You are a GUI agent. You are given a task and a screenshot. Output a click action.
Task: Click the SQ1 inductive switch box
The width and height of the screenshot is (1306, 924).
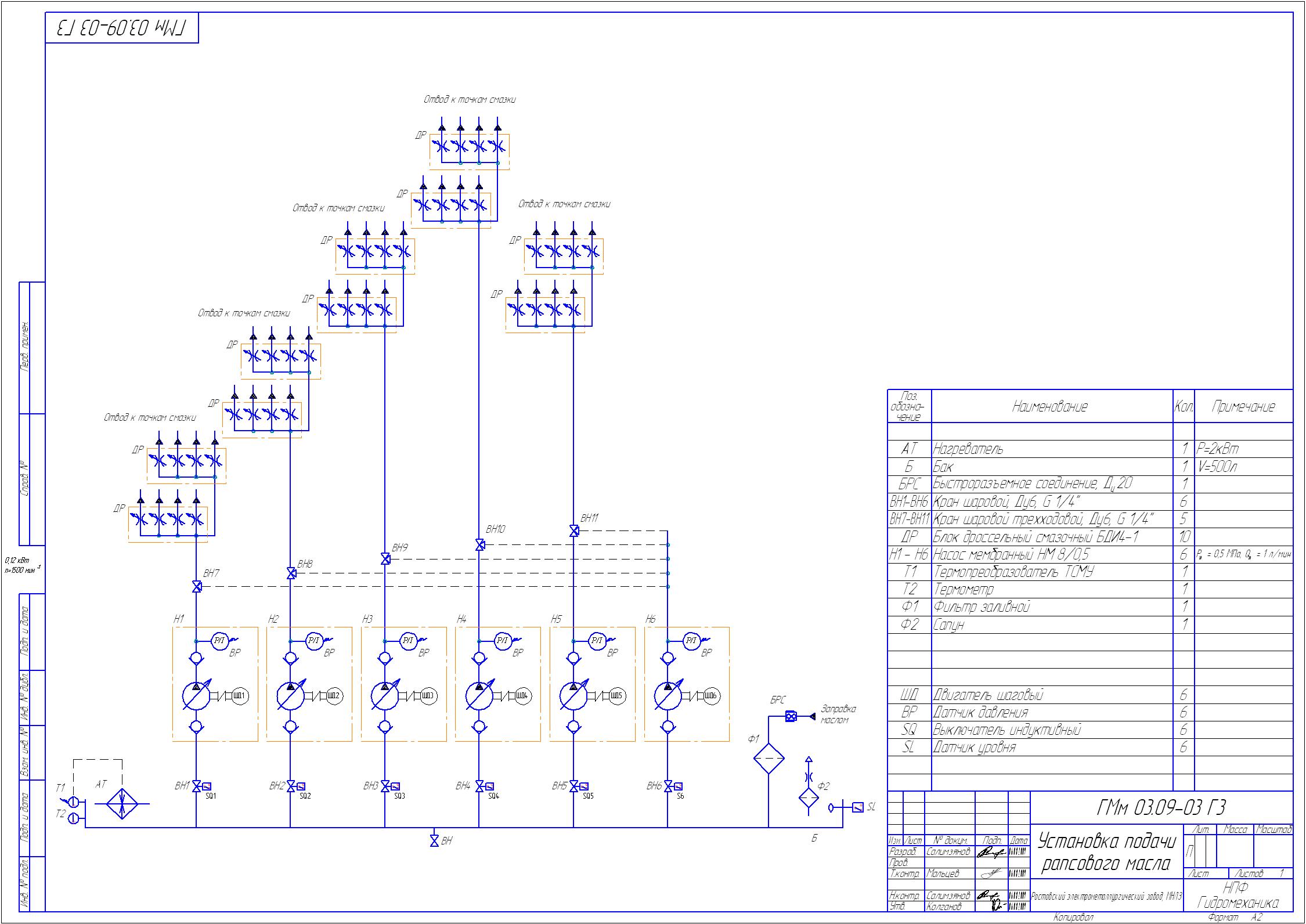pos(207,786)
